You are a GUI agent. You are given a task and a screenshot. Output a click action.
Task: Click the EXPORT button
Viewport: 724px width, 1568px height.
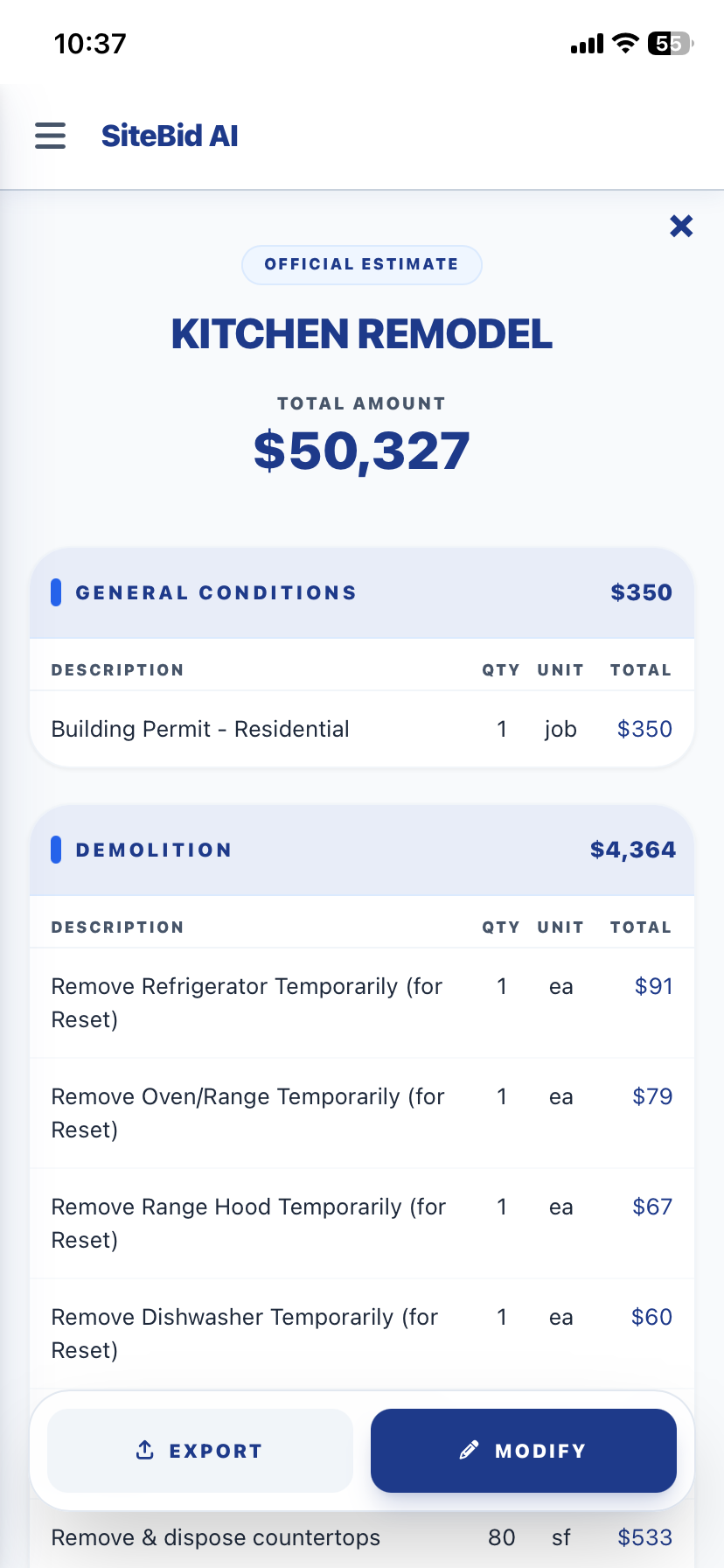tap(200, 1450)
